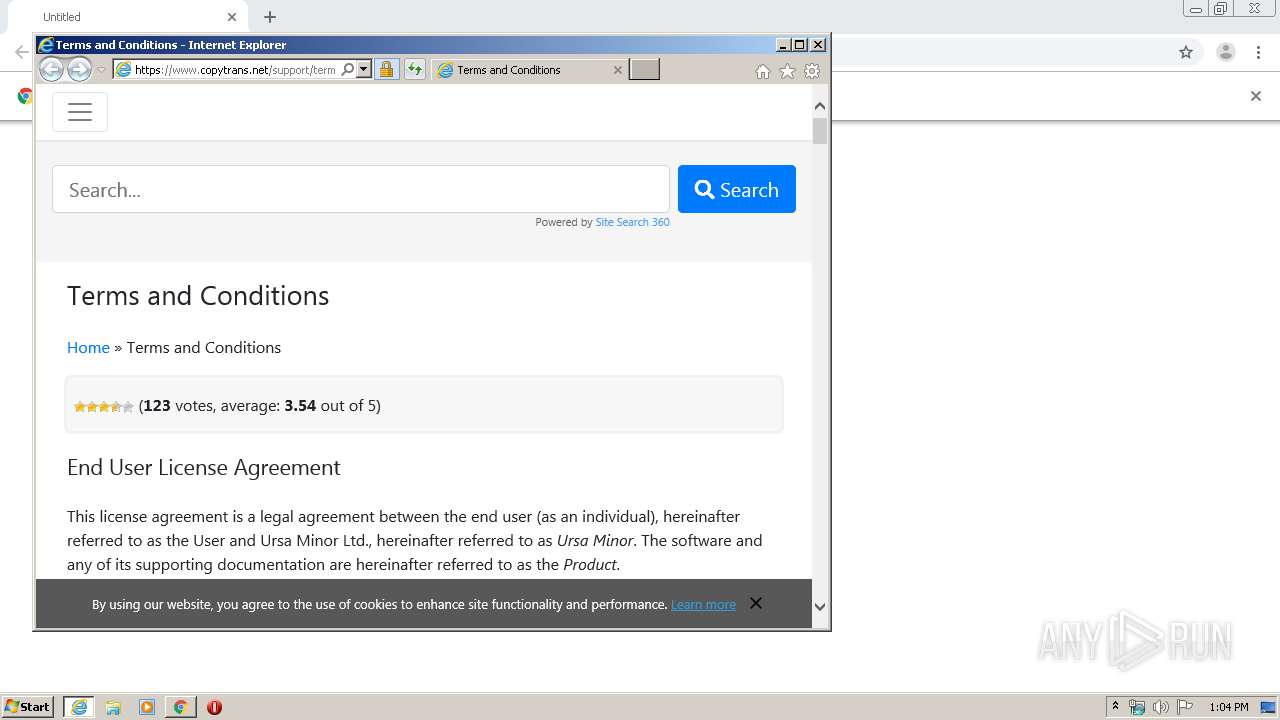The image size is (1280, 720).
Task: Go back in Internet Explorer
Action: click(x=51, y=69)
